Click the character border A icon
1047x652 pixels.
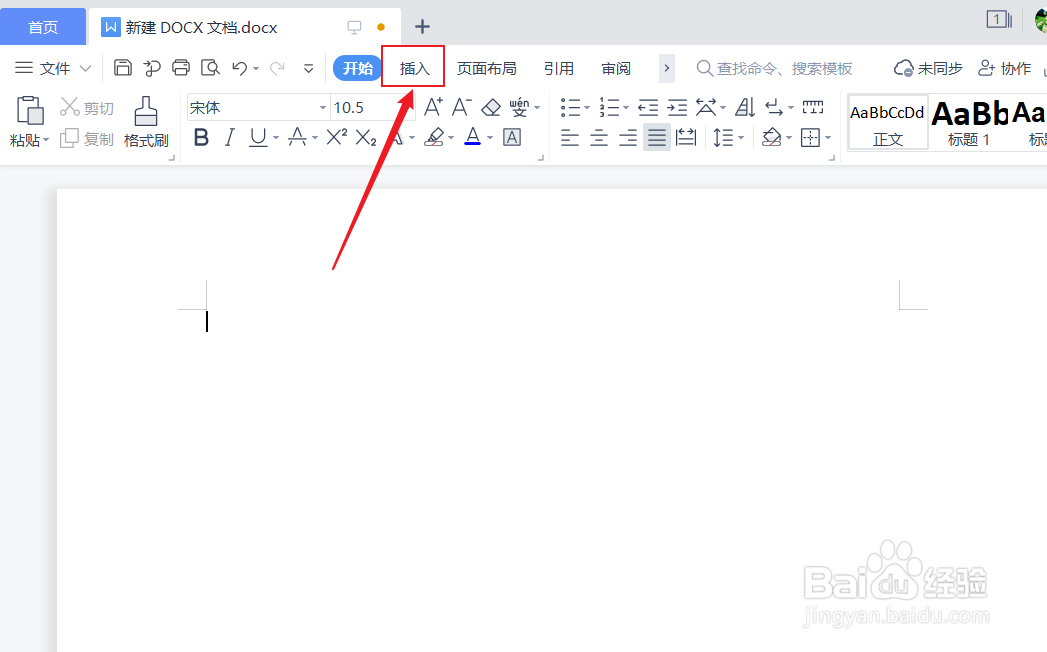coord(512,138)
